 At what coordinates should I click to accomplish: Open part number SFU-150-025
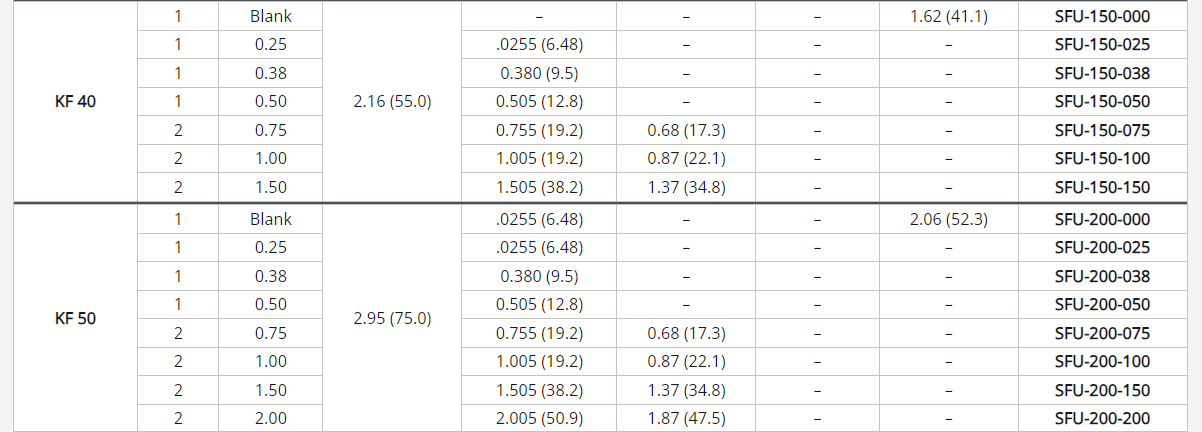click(x=1102, y=44)
